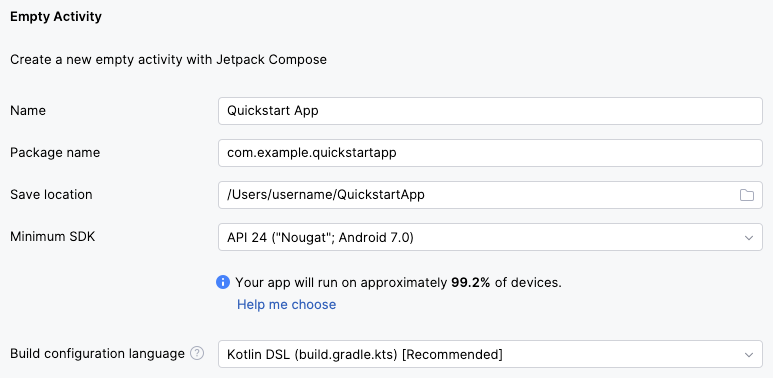The height and width of the screenshot is (378, 773).
Task: Click the Minimum SDK label
Action: (x=52, y=237)
